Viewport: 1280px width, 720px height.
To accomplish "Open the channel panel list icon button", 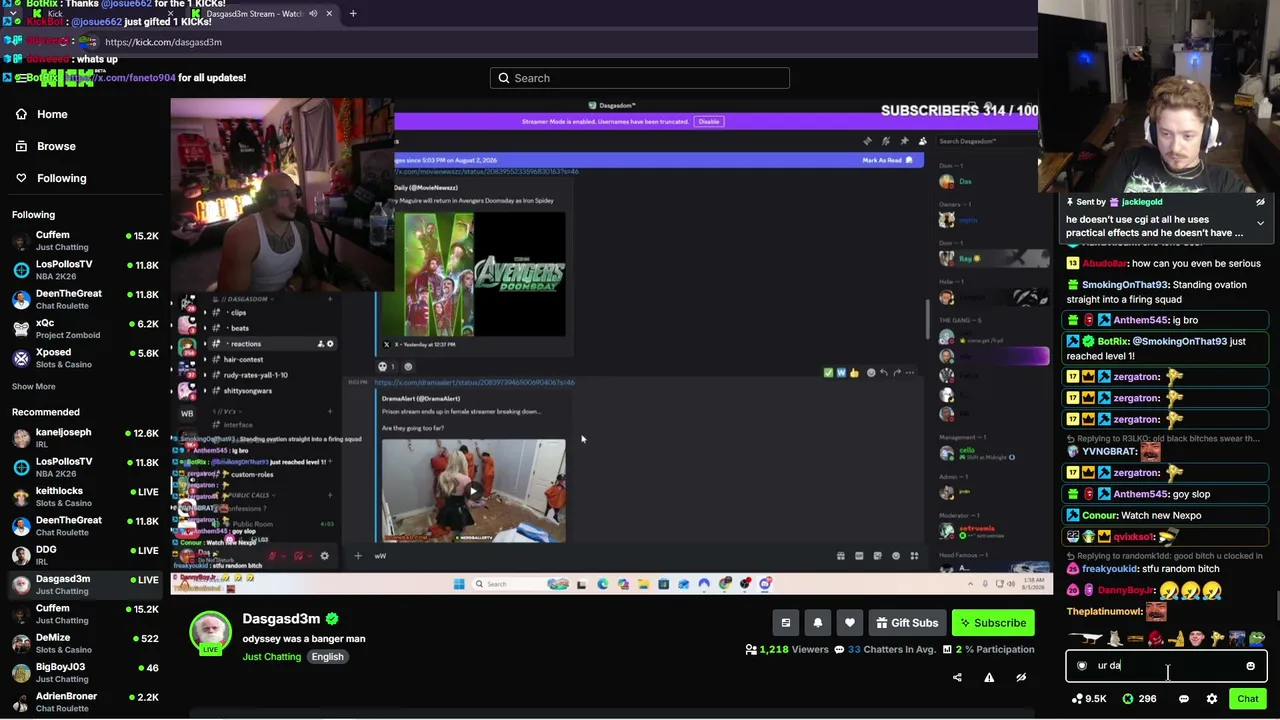I will tap(786, 623).
